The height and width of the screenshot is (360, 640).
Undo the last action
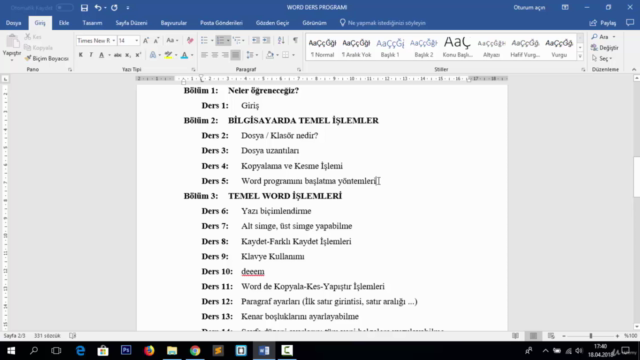coord(98,7)
